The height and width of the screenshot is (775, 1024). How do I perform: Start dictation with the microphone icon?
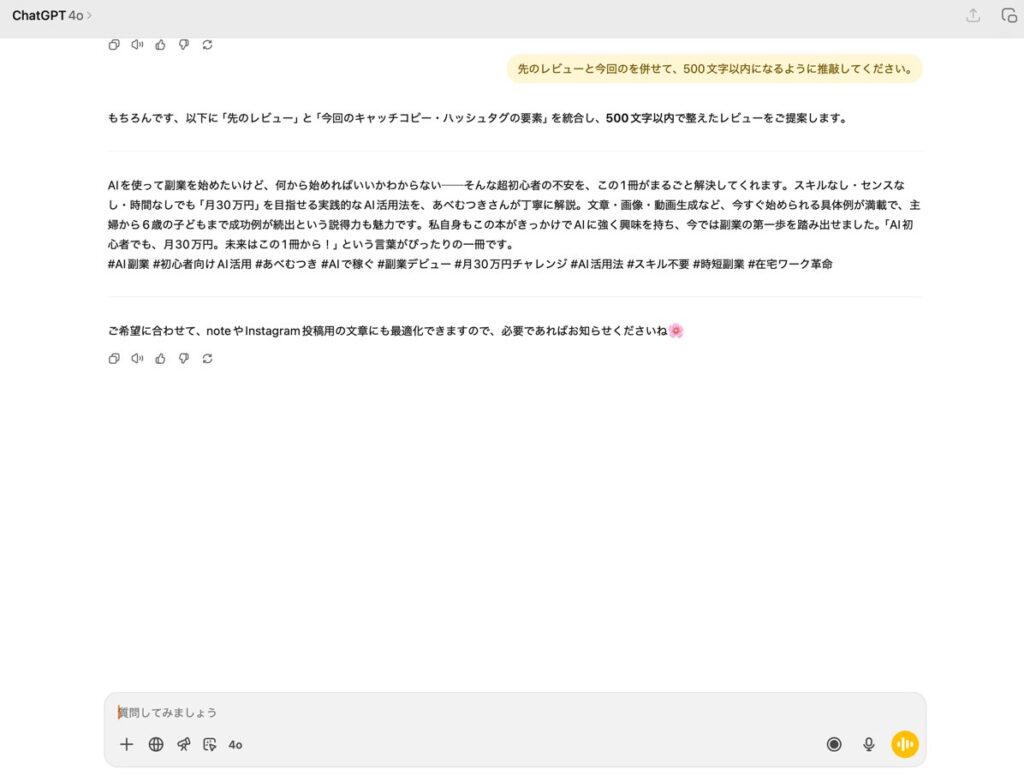(869, 744)
